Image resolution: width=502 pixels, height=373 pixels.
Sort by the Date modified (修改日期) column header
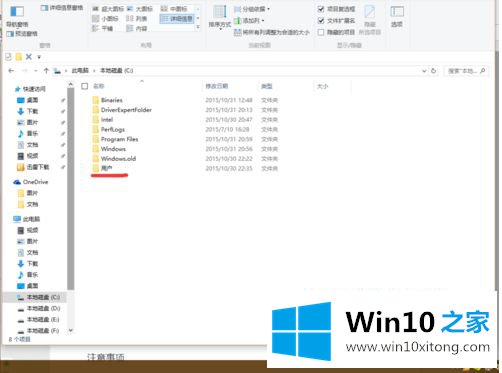(217, 86)
